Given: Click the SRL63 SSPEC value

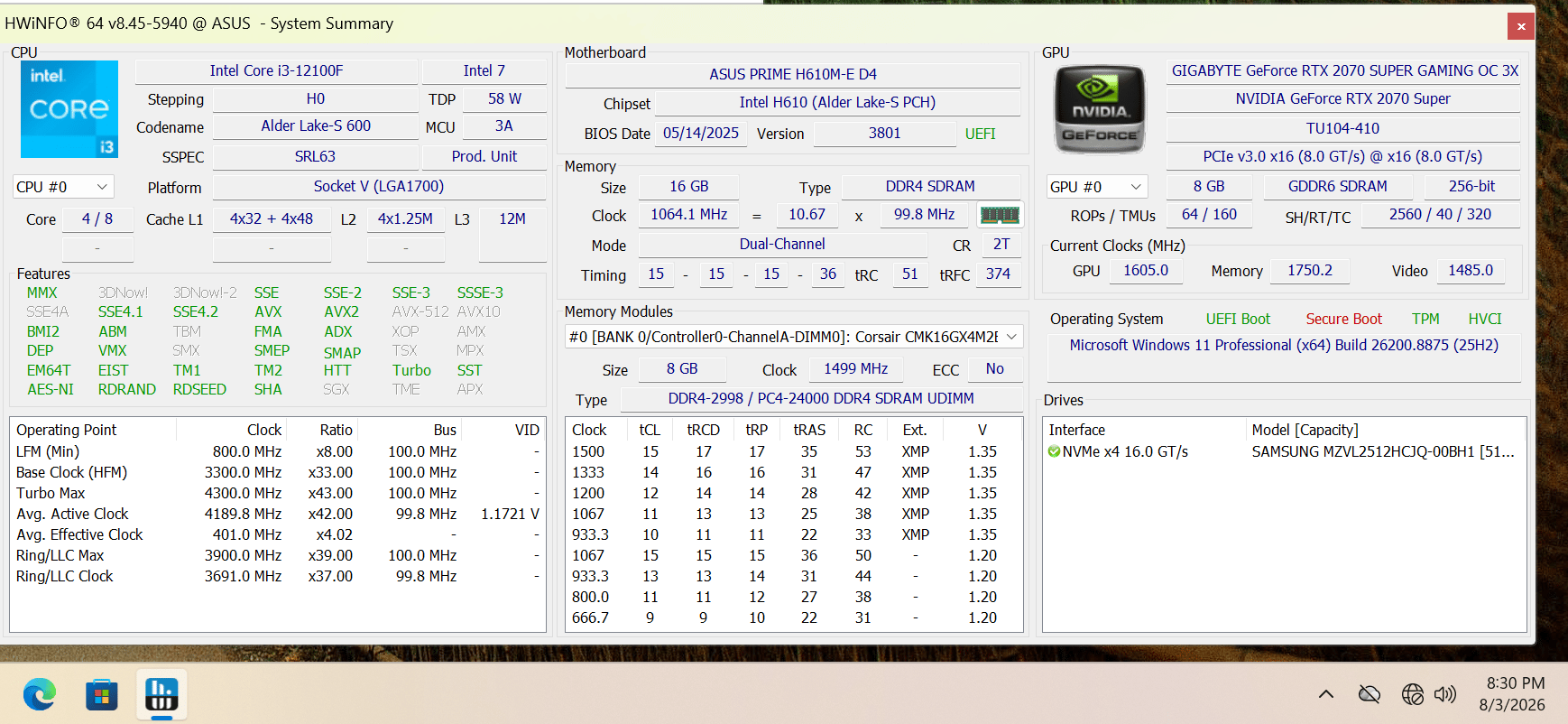Looking at the screenshot, I should (x=315, y=156).
